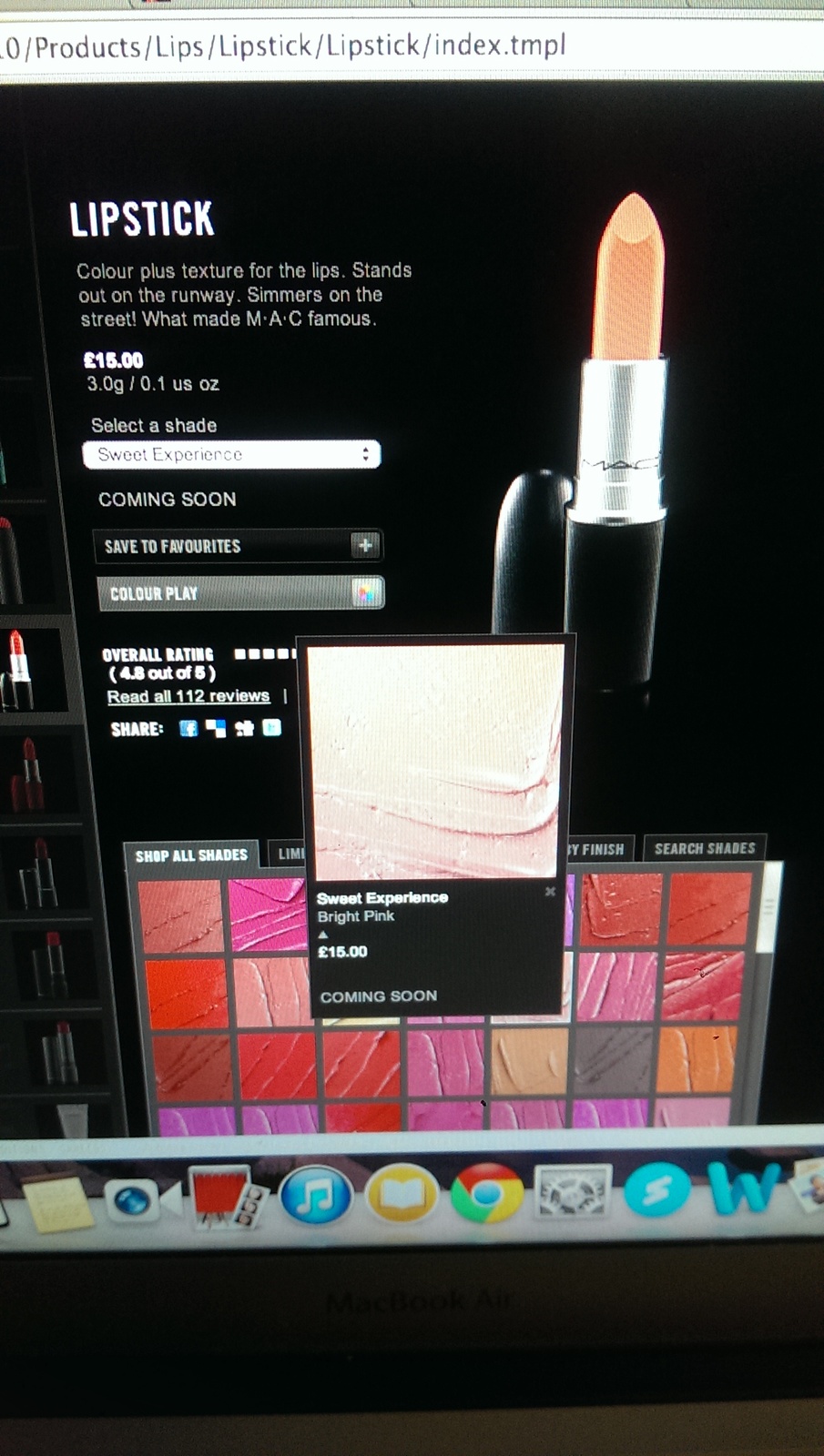Open iTunes from the Dock

[316, 1195]
